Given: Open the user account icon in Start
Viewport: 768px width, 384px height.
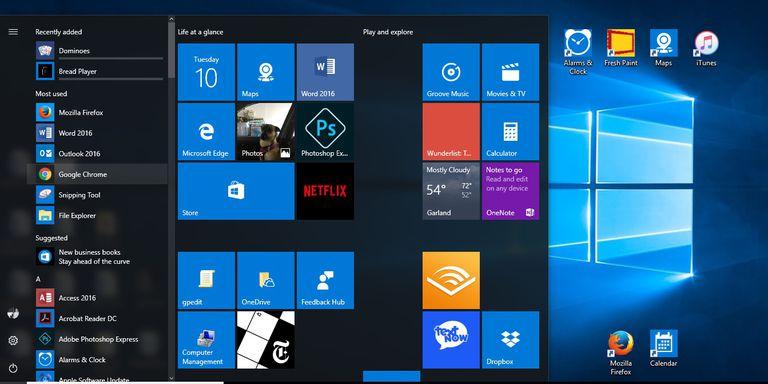Looking at the screenshot, I should coord(13,314).
